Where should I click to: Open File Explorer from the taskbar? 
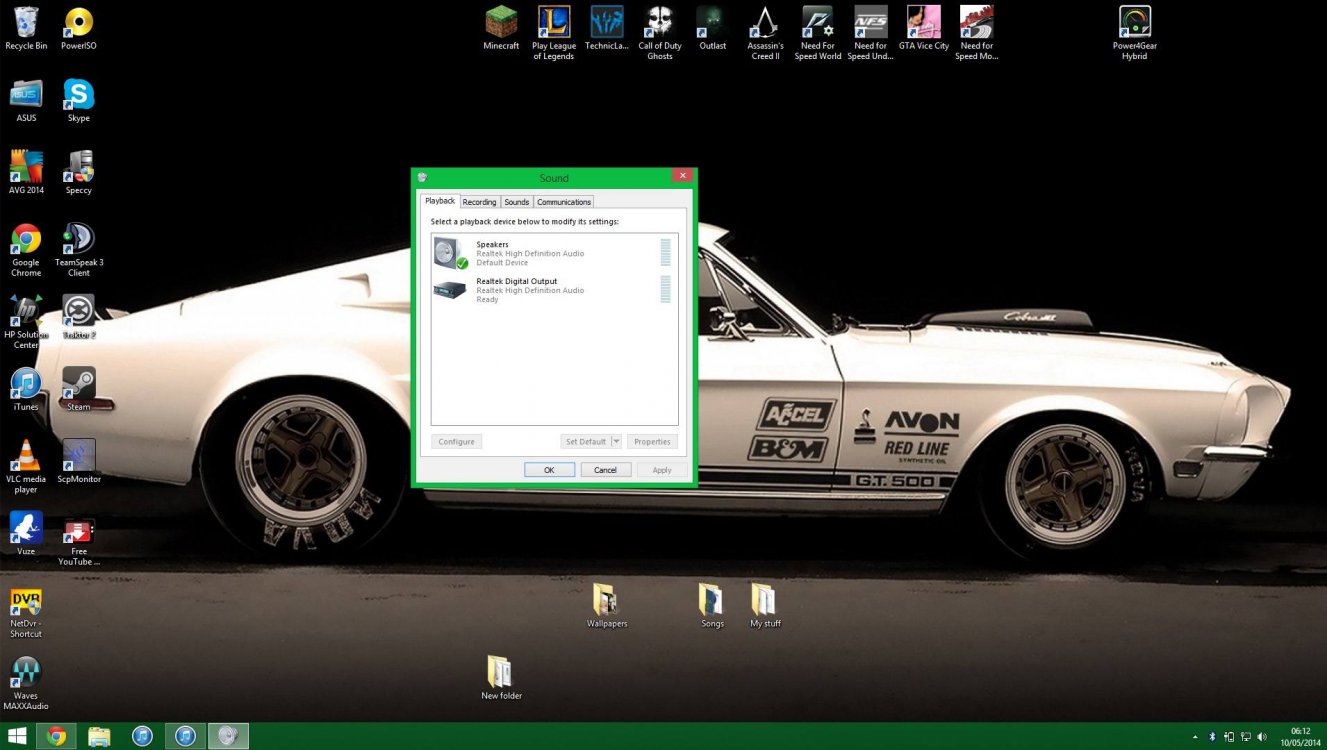point(99,737)
